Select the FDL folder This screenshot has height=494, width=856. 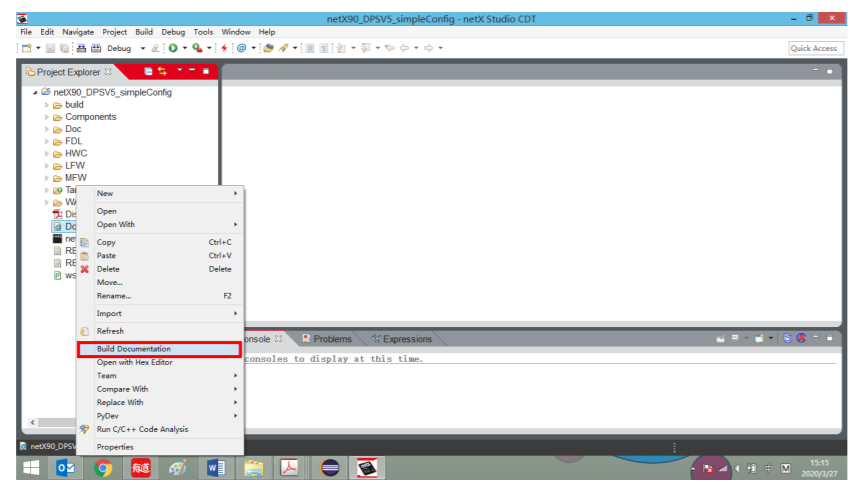coord(74,141)
